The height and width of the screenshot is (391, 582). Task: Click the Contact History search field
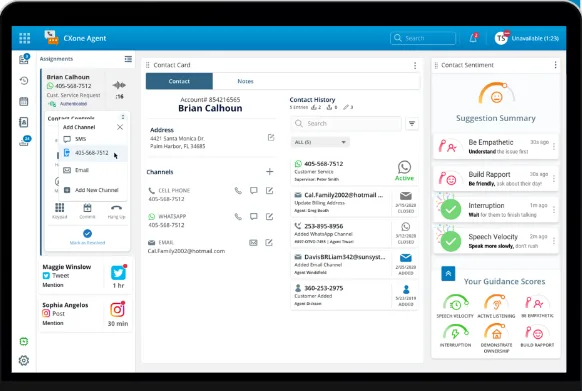click(x=346, y=123)
